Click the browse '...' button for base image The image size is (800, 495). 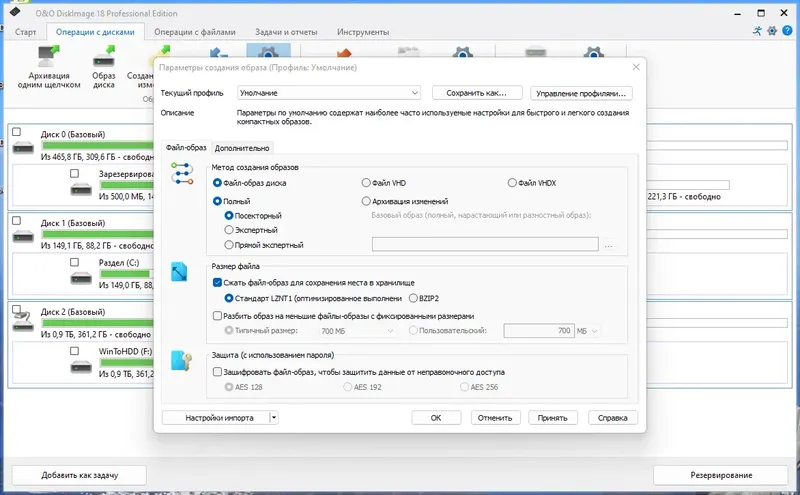609,244
